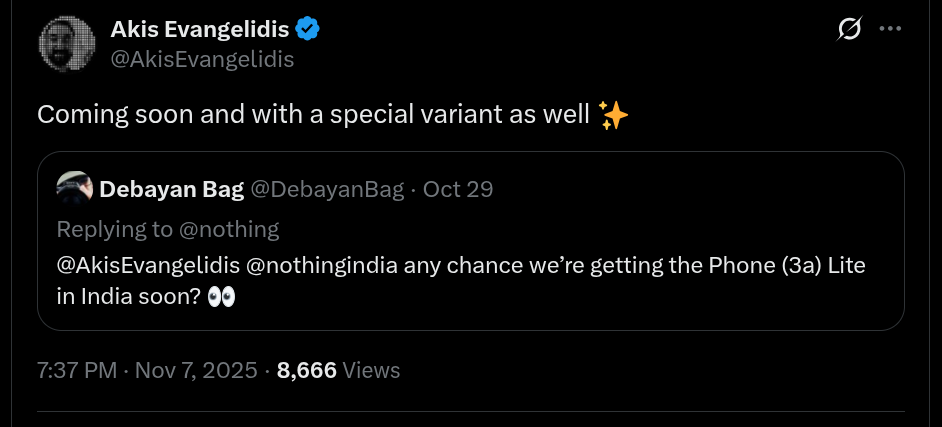Open the Grok actions icon
942x427 pixels.
coord(849,30)
